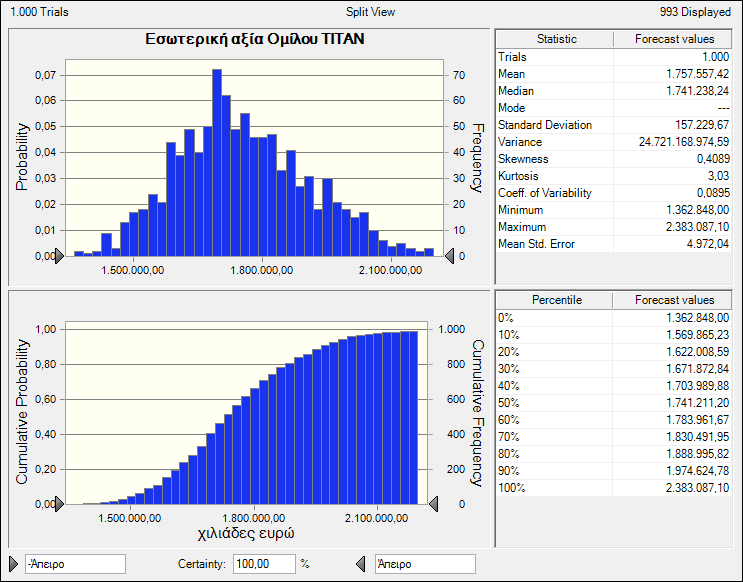Select the Kurtosis value 3,03
Viewport: 743px width, 582px height.
click(718, 176)
